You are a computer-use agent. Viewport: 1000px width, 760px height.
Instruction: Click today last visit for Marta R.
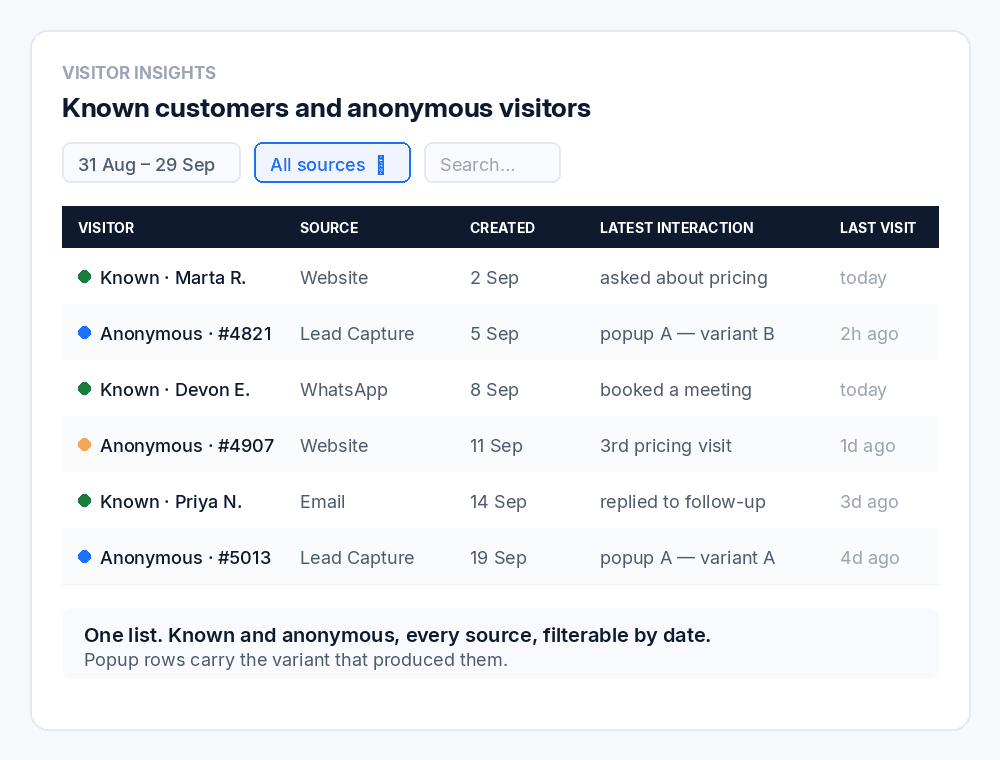(863, 278)
